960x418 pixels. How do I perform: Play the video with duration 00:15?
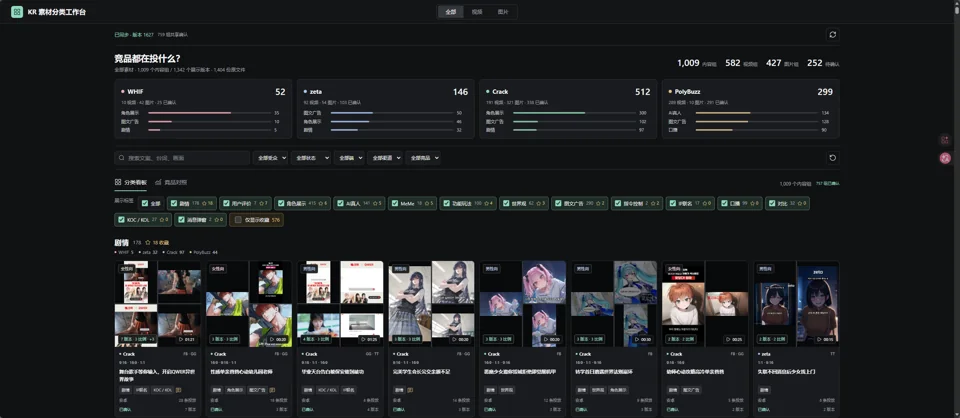click(x=827, y=339)
